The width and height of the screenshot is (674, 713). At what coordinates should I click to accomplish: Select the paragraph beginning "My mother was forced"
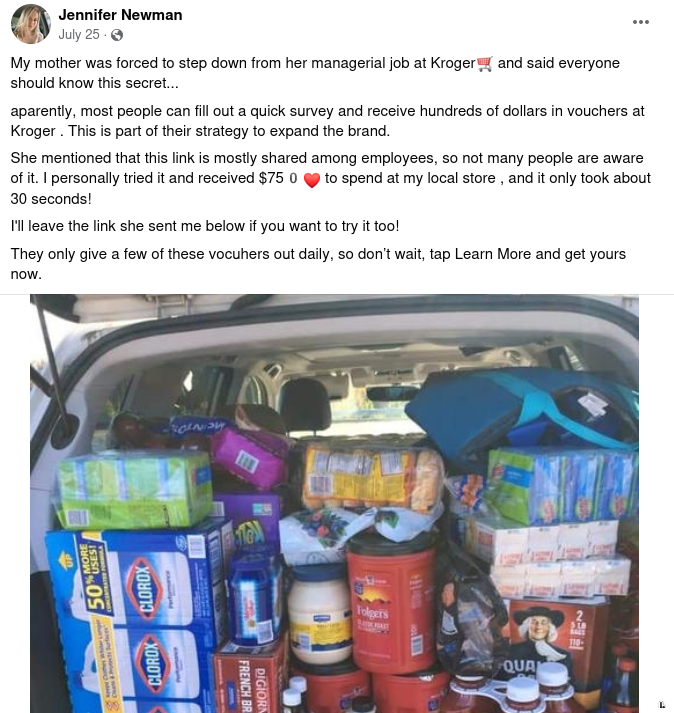click(315, 73)
